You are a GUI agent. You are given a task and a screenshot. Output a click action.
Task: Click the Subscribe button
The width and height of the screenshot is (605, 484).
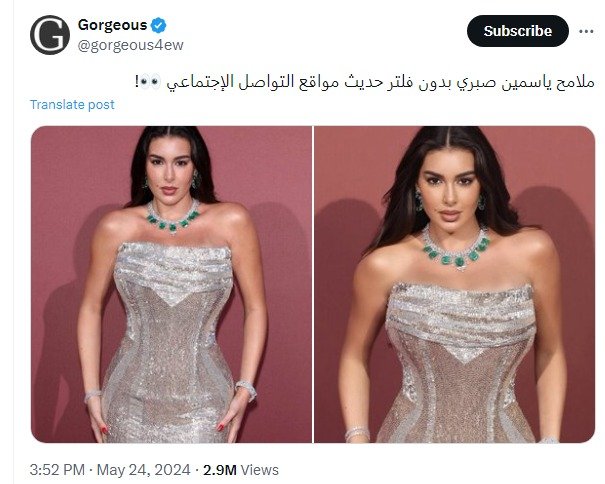(x=518, y=31)
